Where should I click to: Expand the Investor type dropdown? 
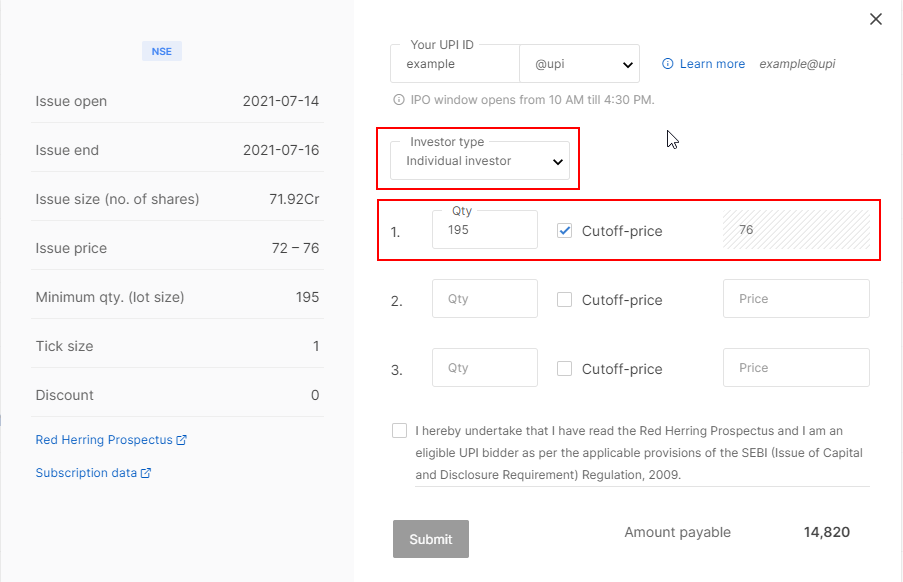pyautogui.click(x=480, y=161)
